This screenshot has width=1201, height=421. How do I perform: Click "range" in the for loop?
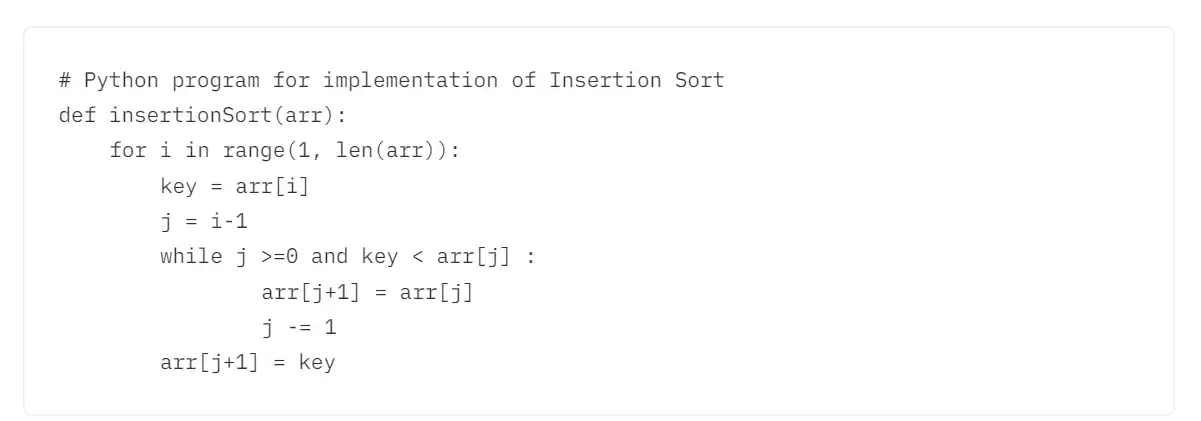click(253, 151)
